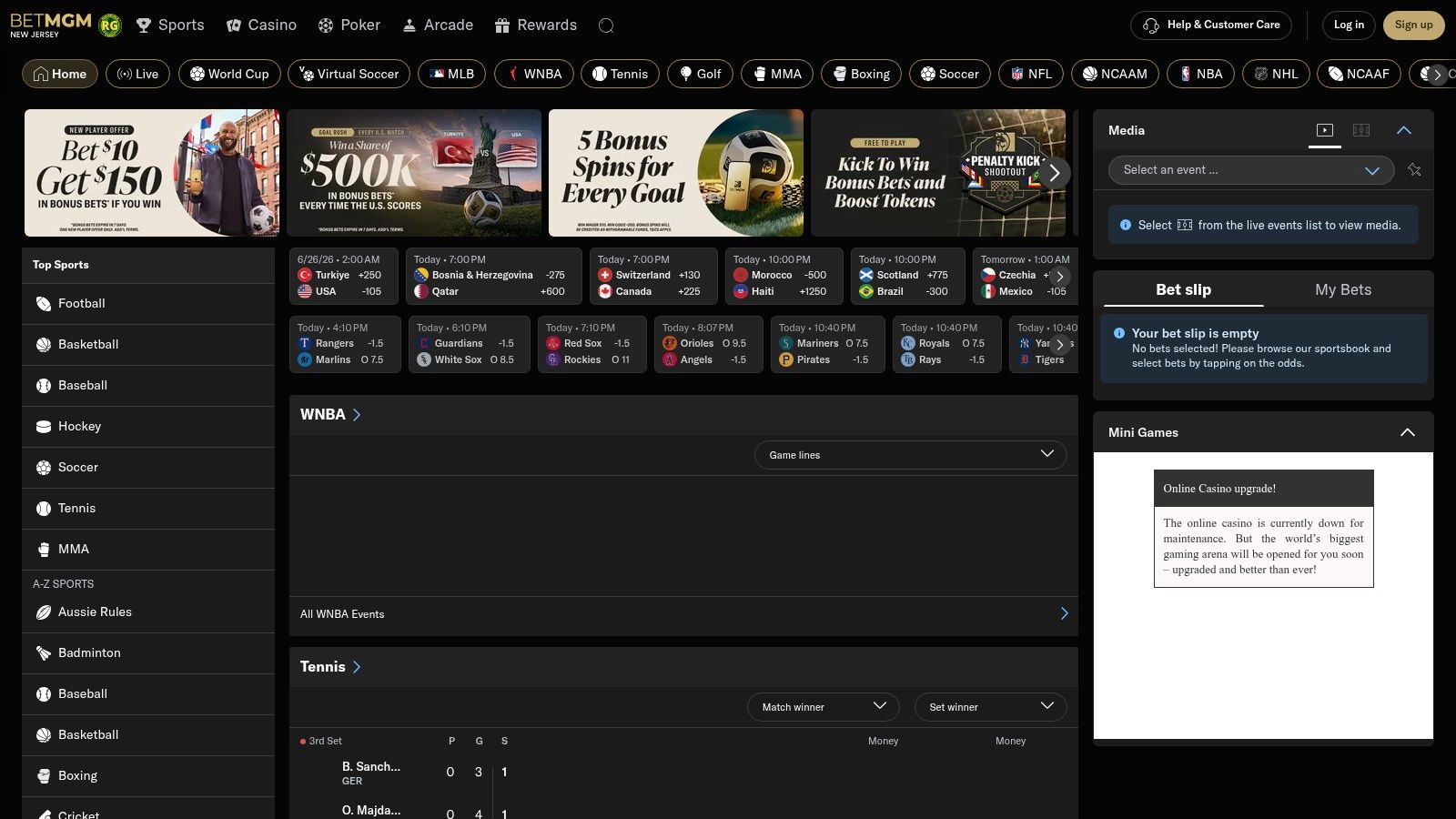This screenshot has height=819, width=1456.
Task: Select the NHL pill
Action: (x=1276, y=74)
